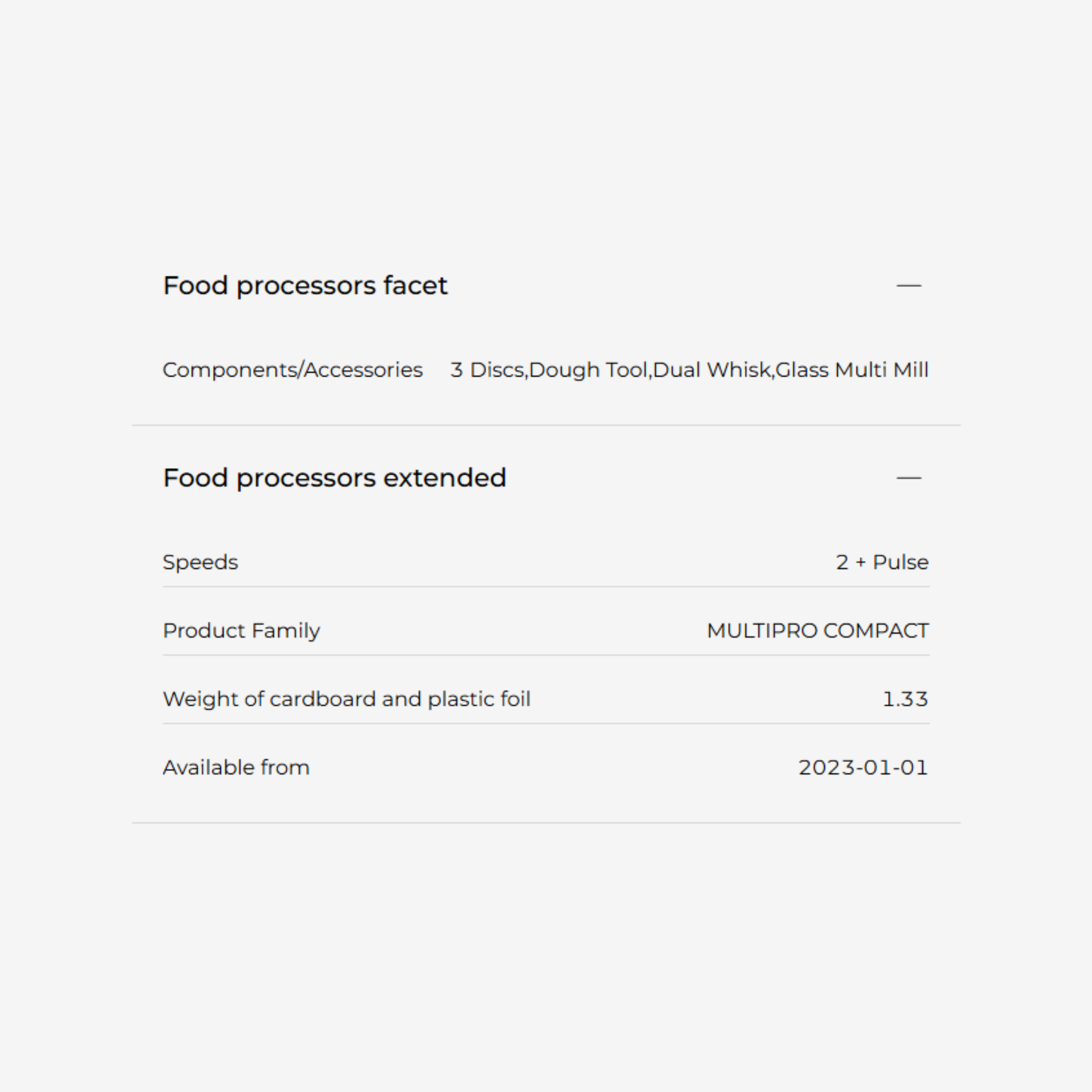Click the Glass Multi Mill text

852,370
